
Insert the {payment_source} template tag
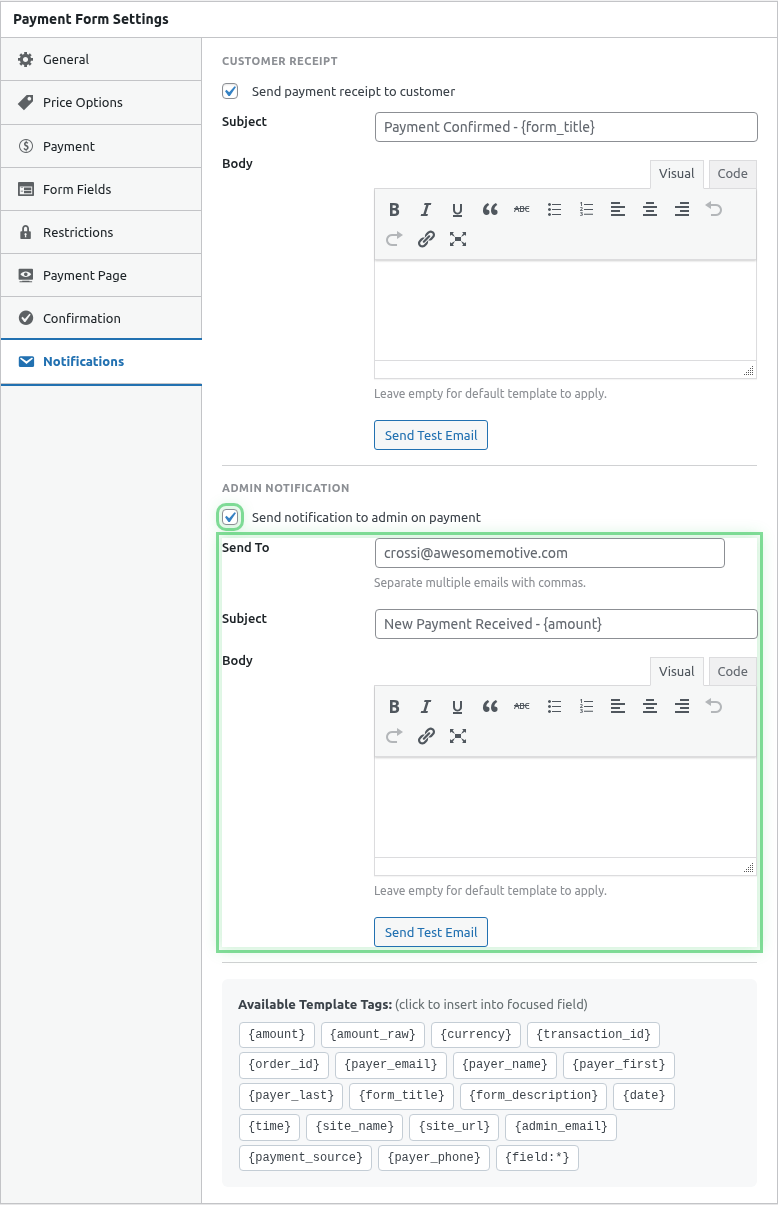(305, 1158)
